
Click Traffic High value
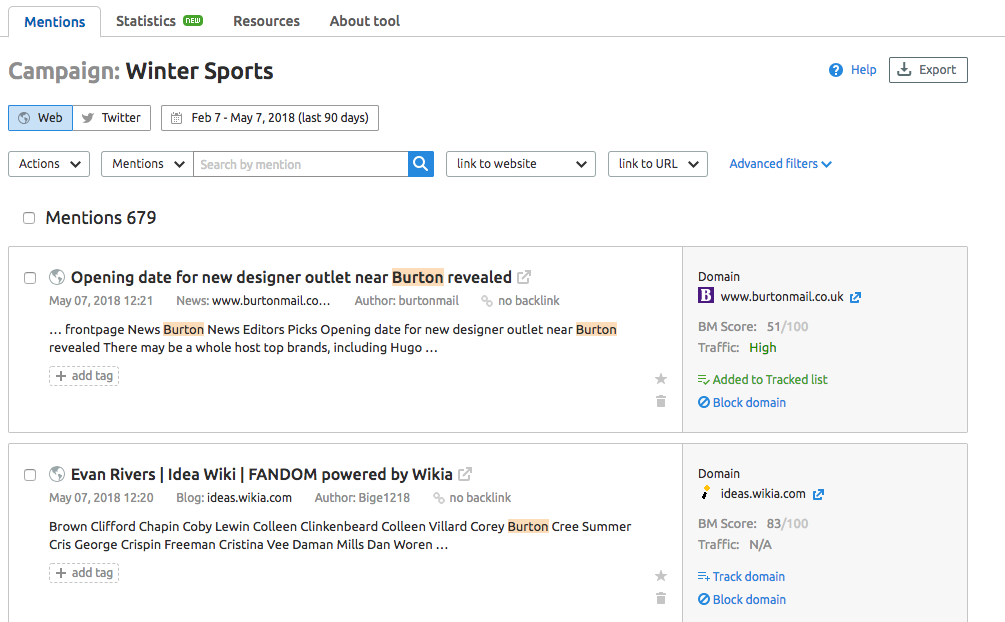(x=763, y=348)
